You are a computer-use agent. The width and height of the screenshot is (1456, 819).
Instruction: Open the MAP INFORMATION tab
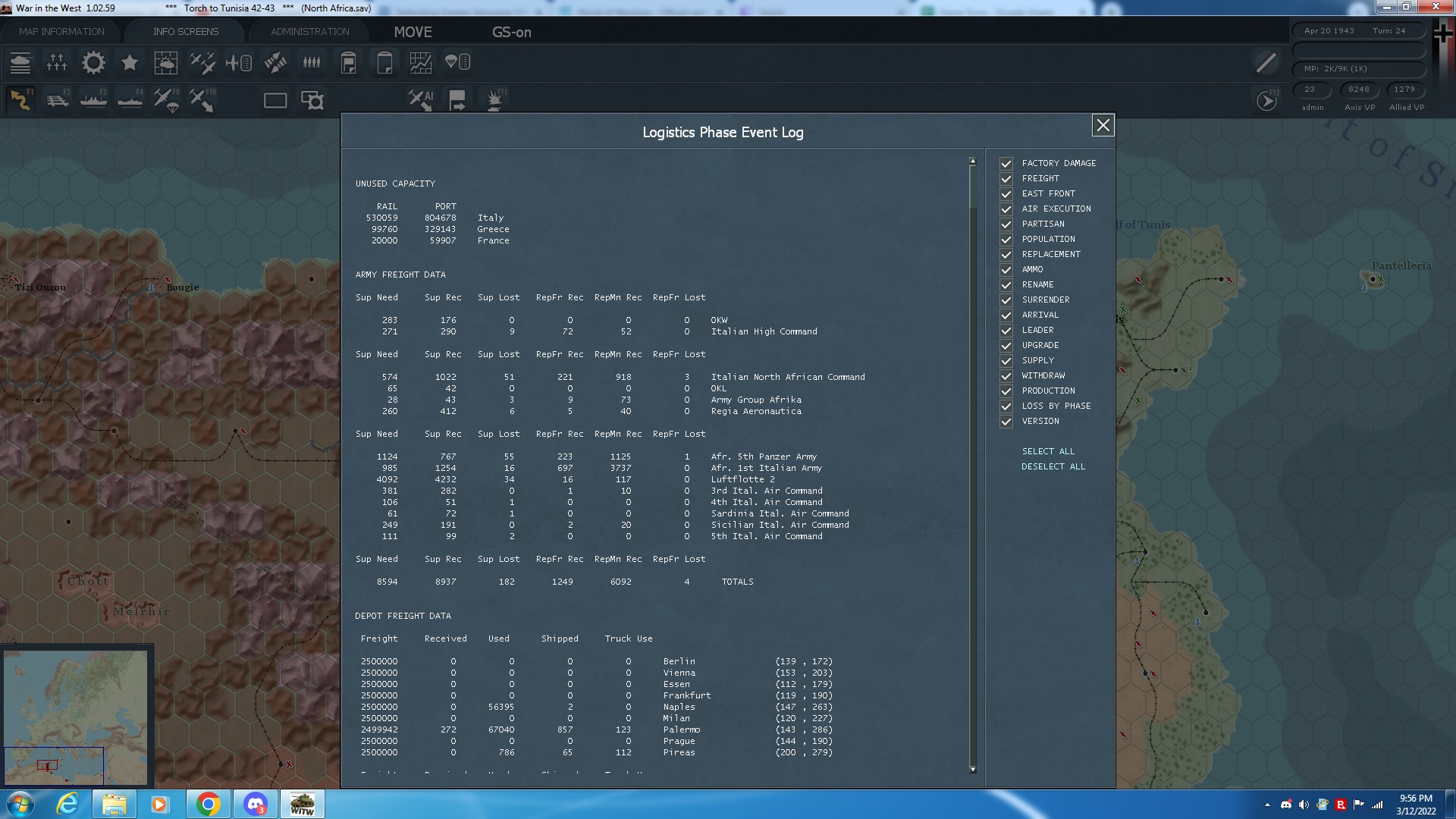pyautogui.click(x=61, y=32)
